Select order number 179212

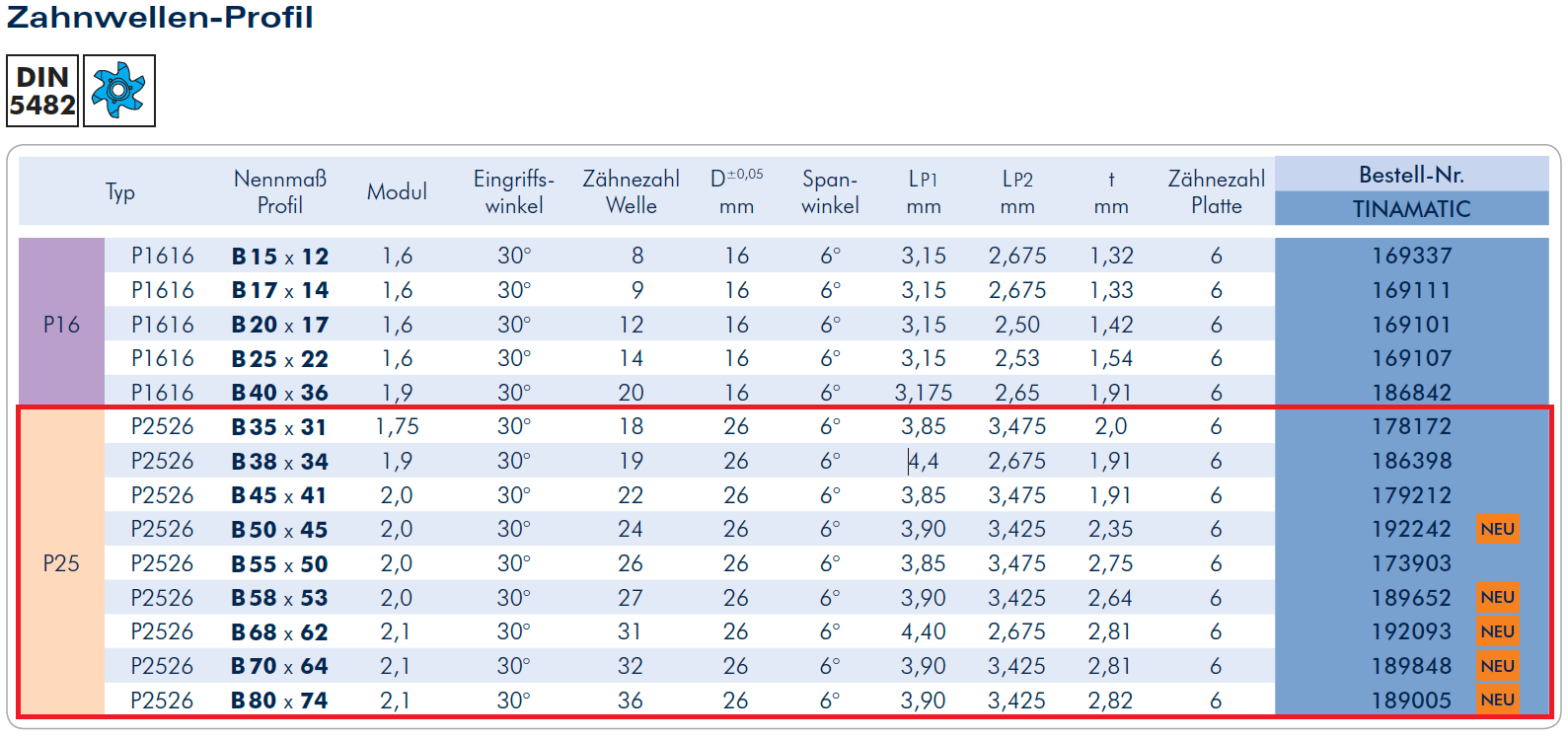pos(1411,495)
